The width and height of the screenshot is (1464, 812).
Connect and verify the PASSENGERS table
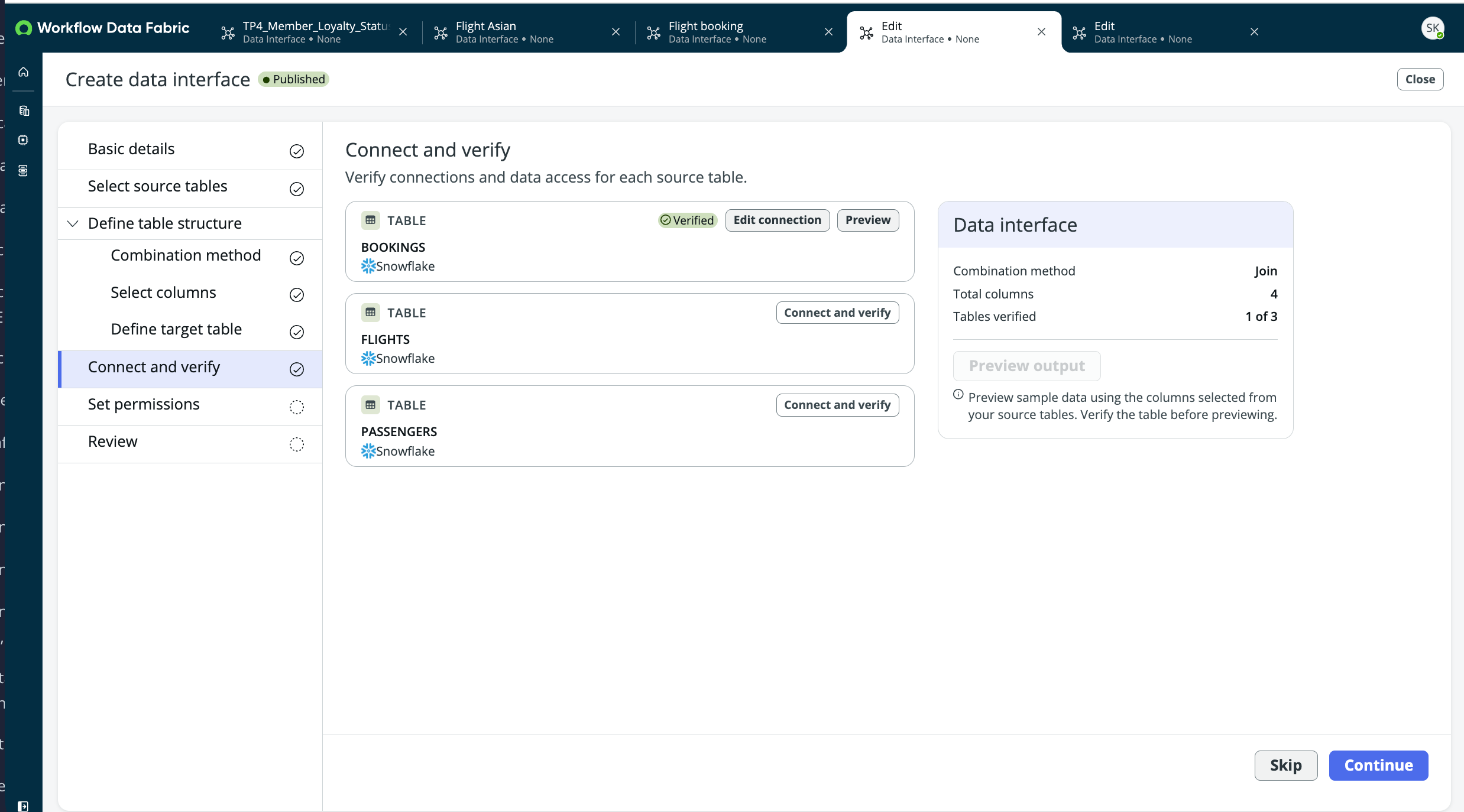[x=837, y=405]
